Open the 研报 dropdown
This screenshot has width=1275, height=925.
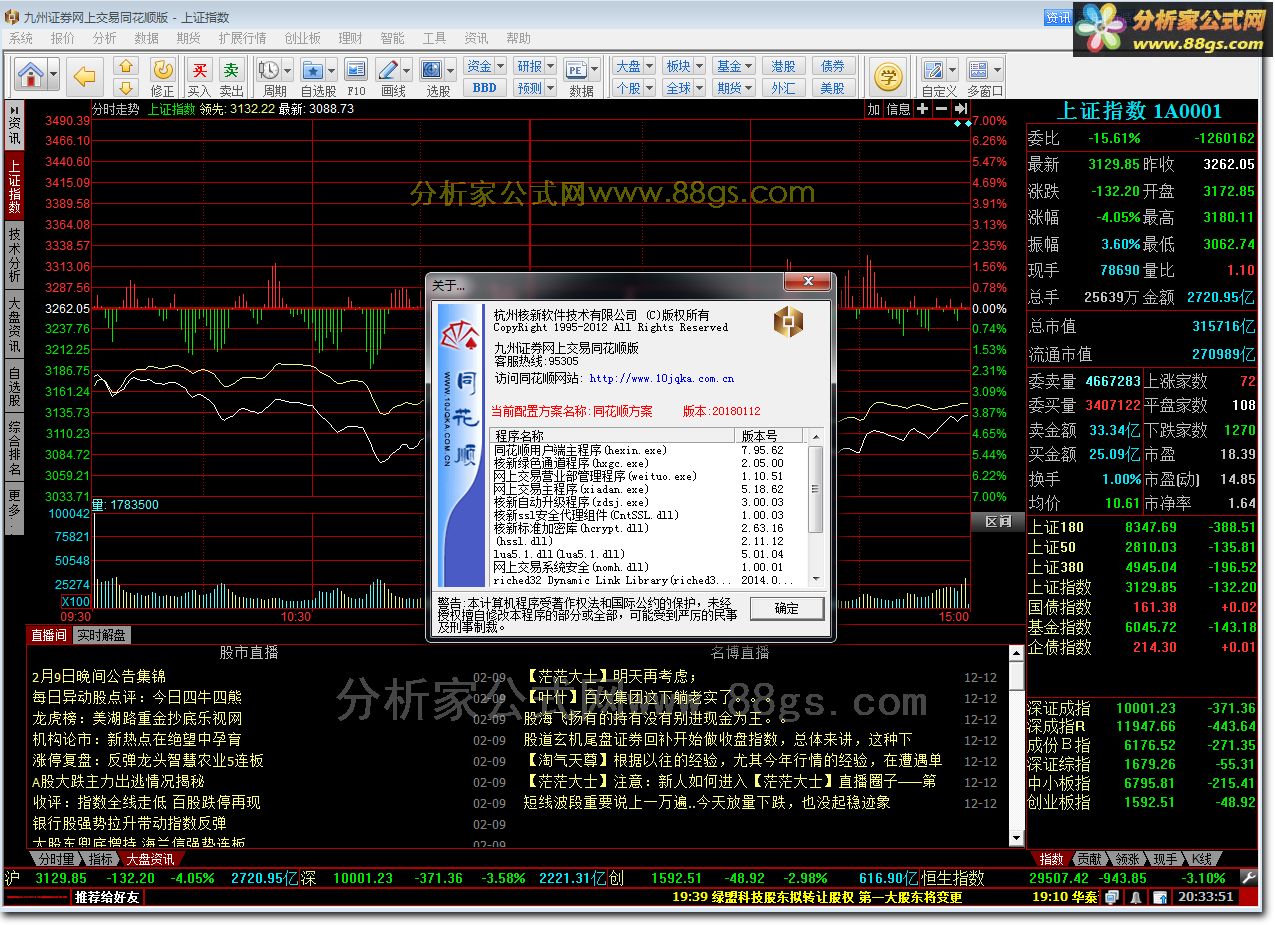[x=535, y=66]
